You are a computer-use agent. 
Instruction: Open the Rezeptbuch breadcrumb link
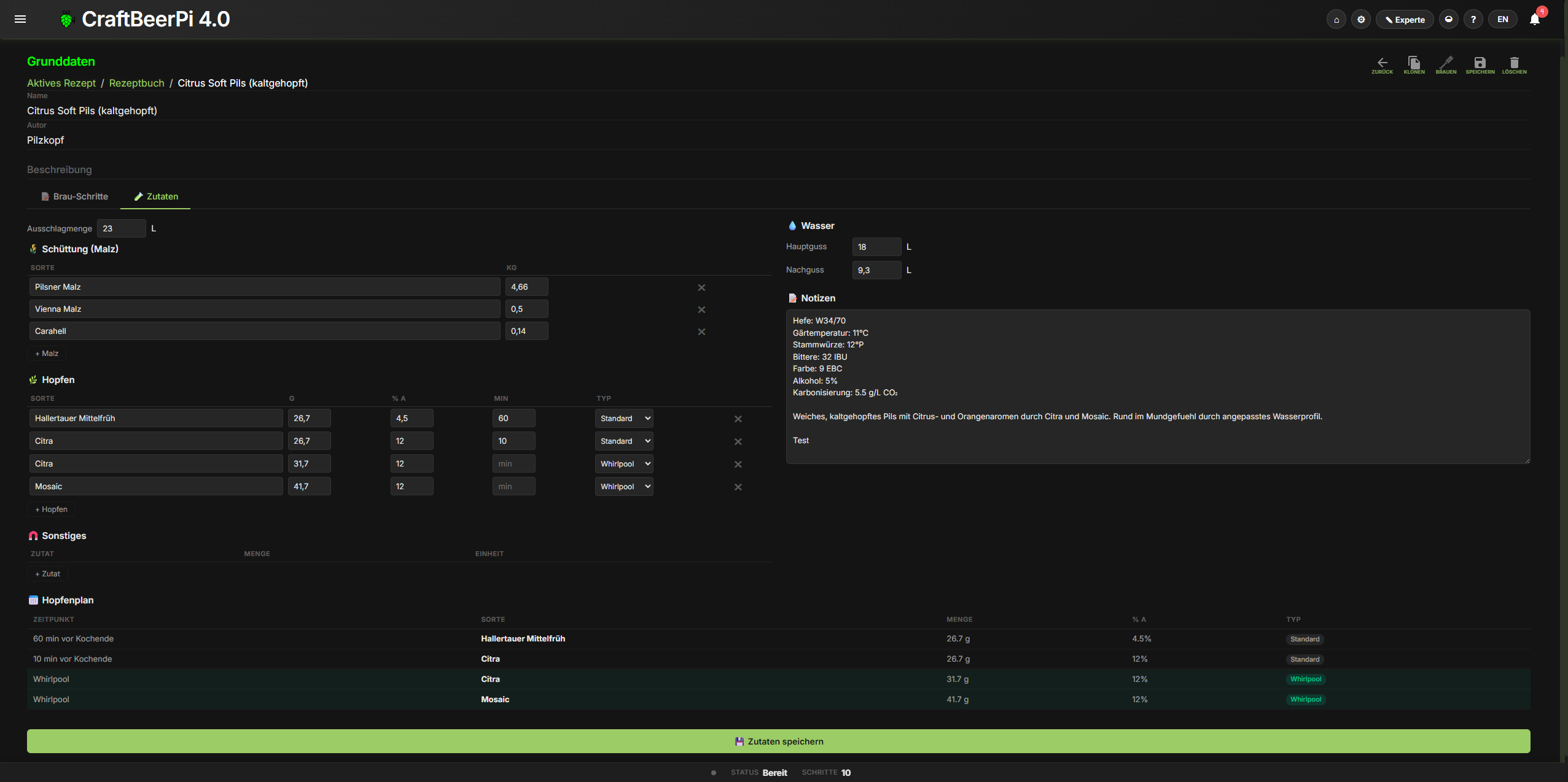pos(136,83)
